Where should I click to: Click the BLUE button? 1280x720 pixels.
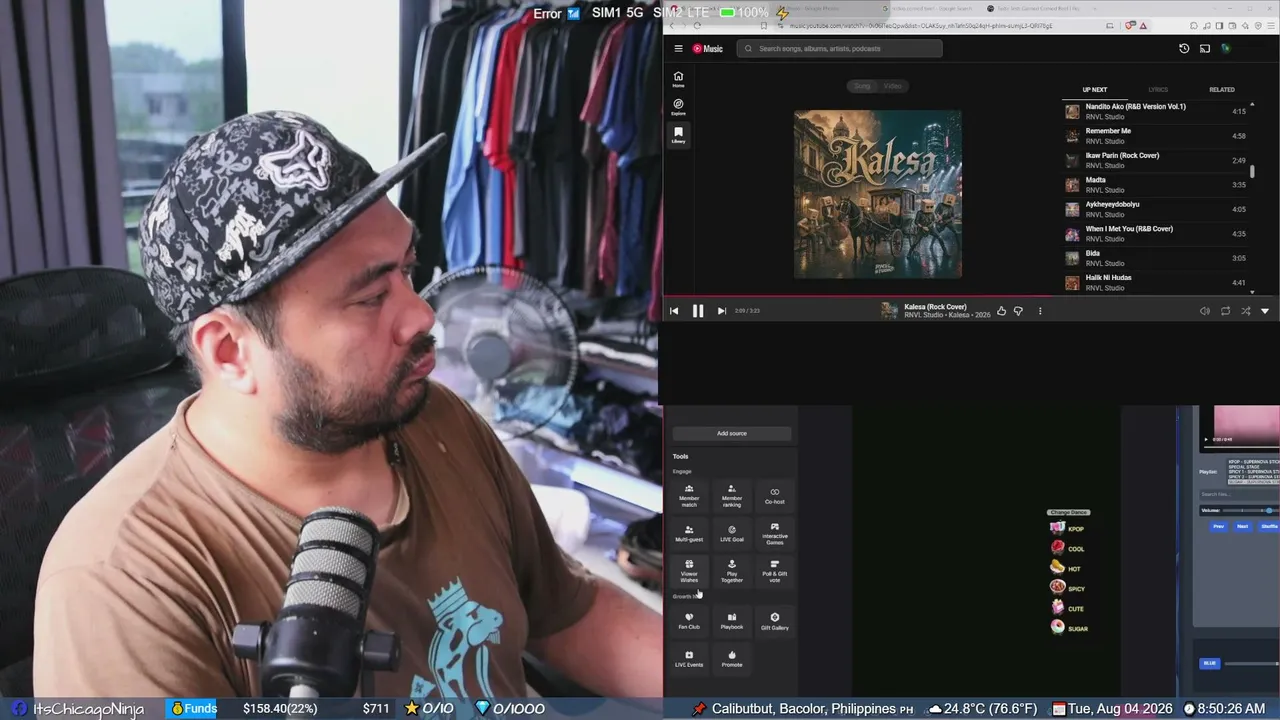click(x=1210, y=663)
